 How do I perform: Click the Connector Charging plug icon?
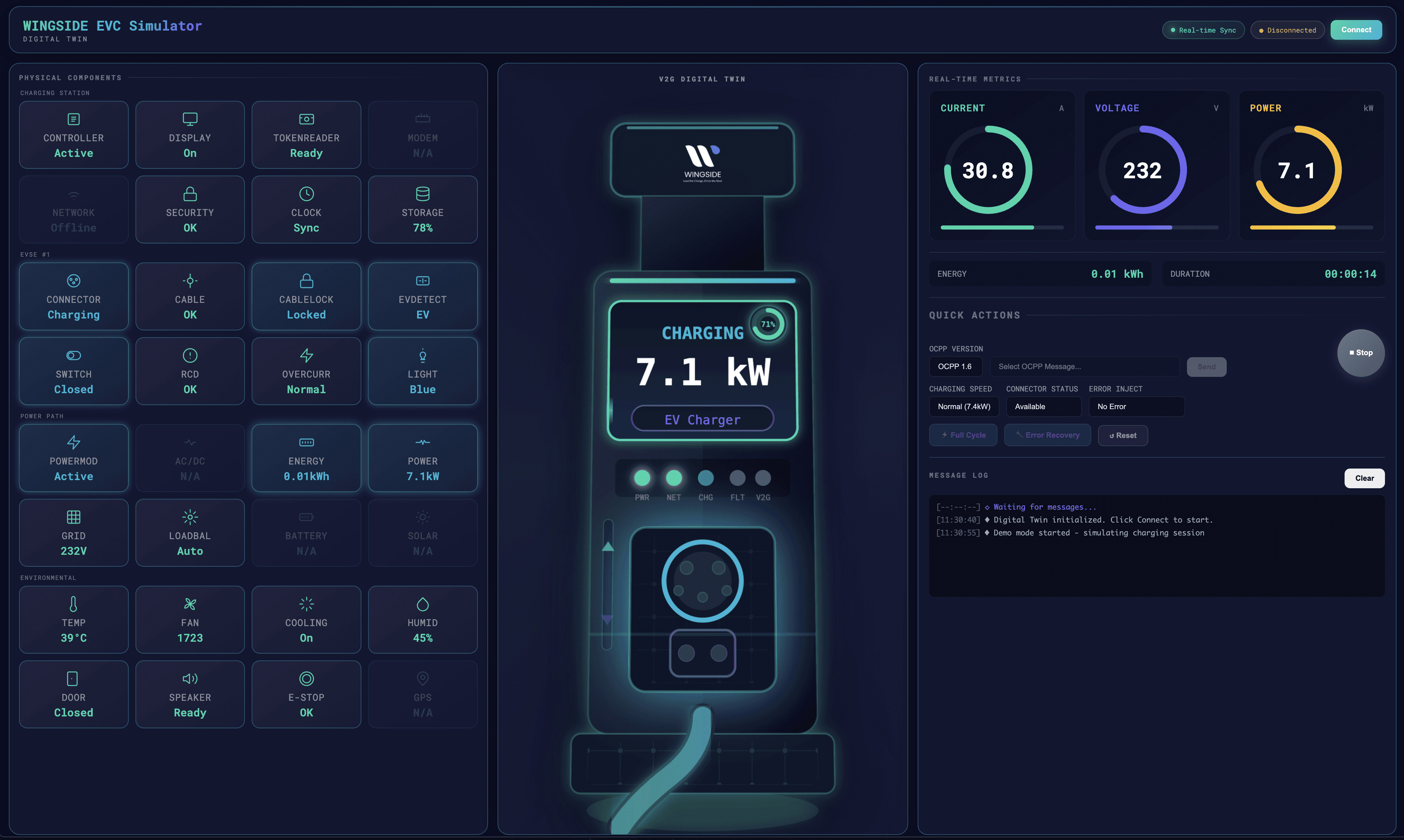(x=74, y=281)
